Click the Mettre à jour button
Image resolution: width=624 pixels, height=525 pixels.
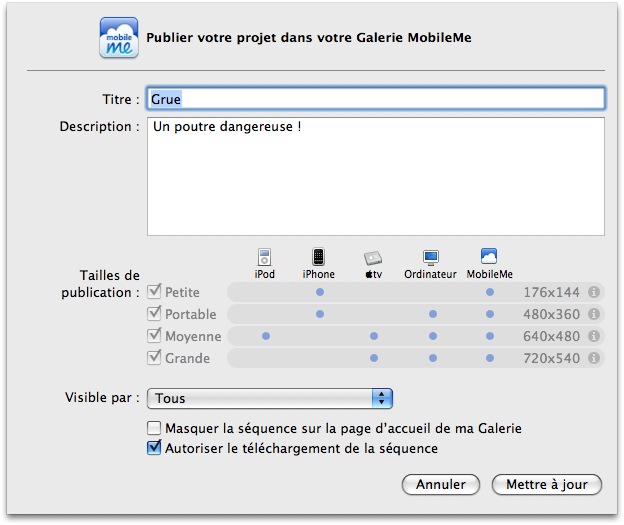tap(547, 484)
